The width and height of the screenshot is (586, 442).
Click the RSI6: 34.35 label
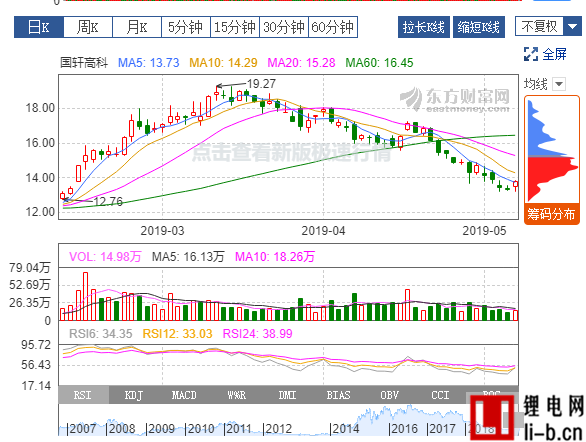click(101, 334)
